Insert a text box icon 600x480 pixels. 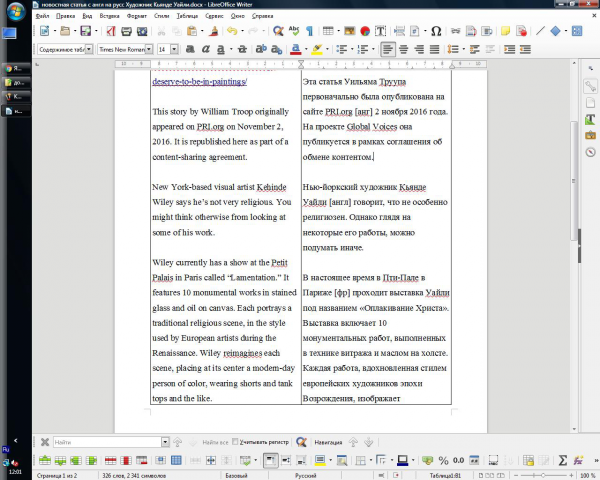[380, 31]
